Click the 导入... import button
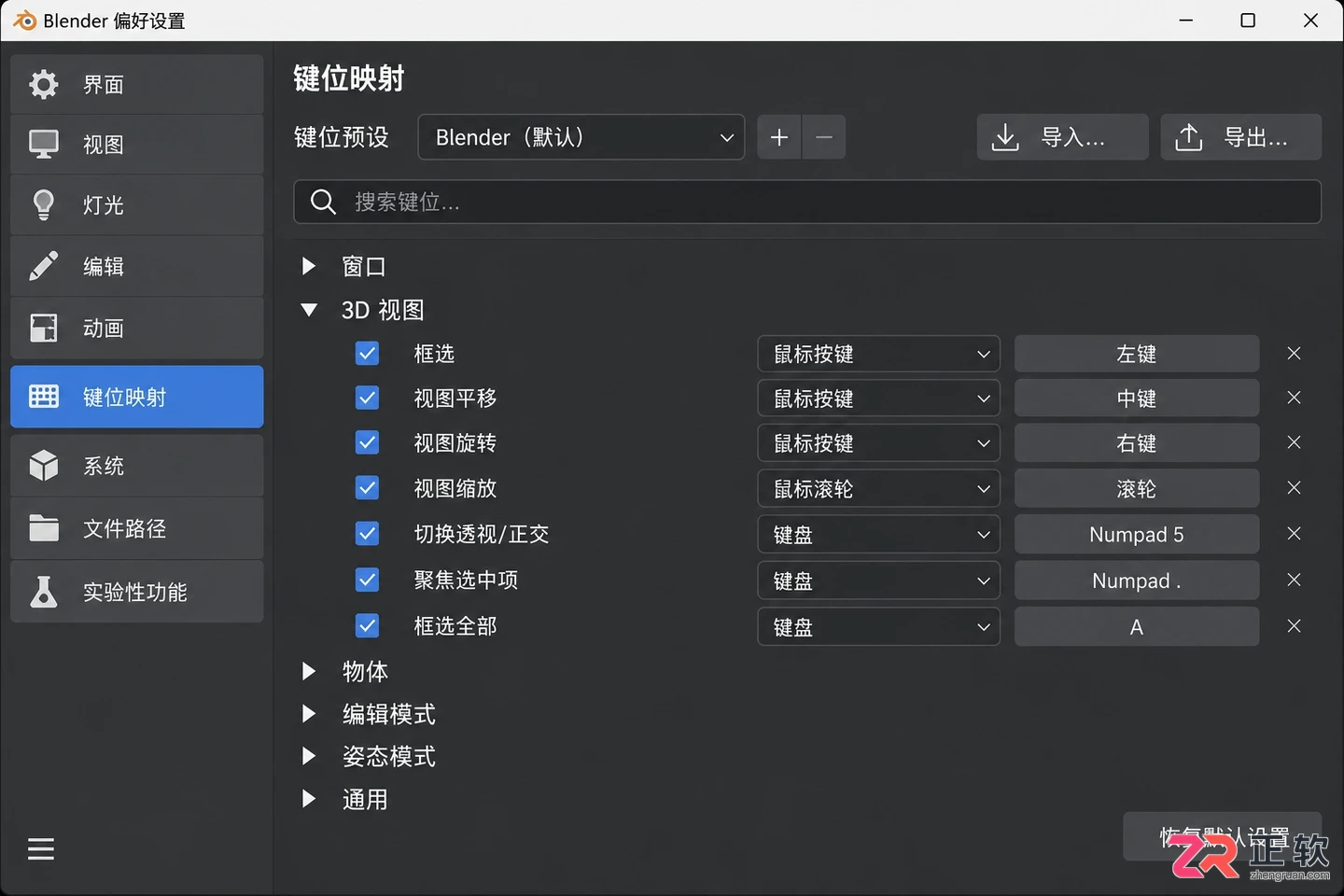The height and width of the screenshot is (896, 1344). point(1062,137)
